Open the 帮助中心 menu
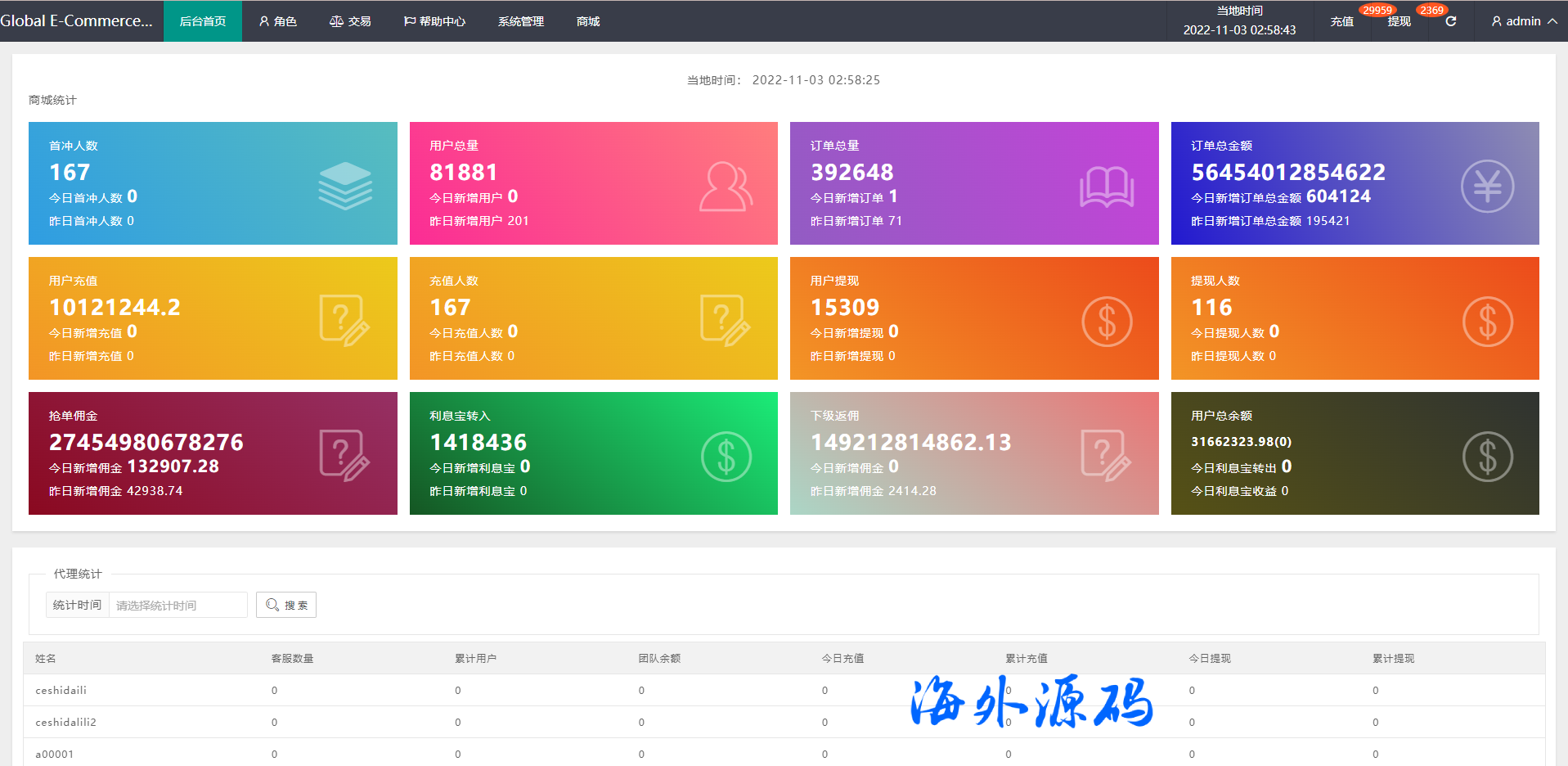Image resolution: width=1568 pixels, height=766 pixels. tap(434, 21)
